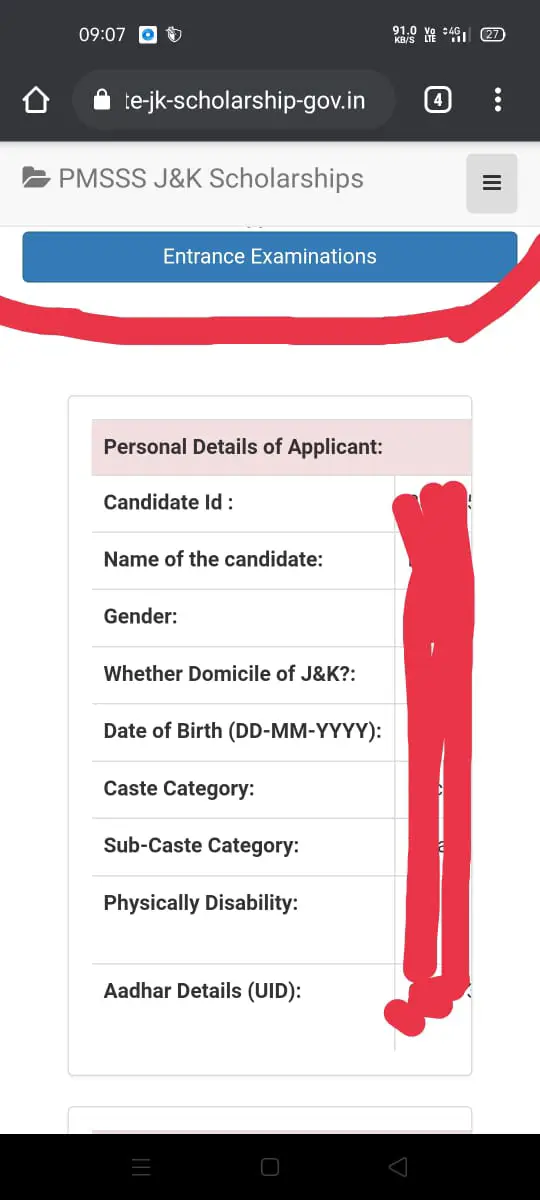Tap the Android home square button
Image resolution: width=540 pixels, height=1200 pixels.
[x=269, y=1167]
